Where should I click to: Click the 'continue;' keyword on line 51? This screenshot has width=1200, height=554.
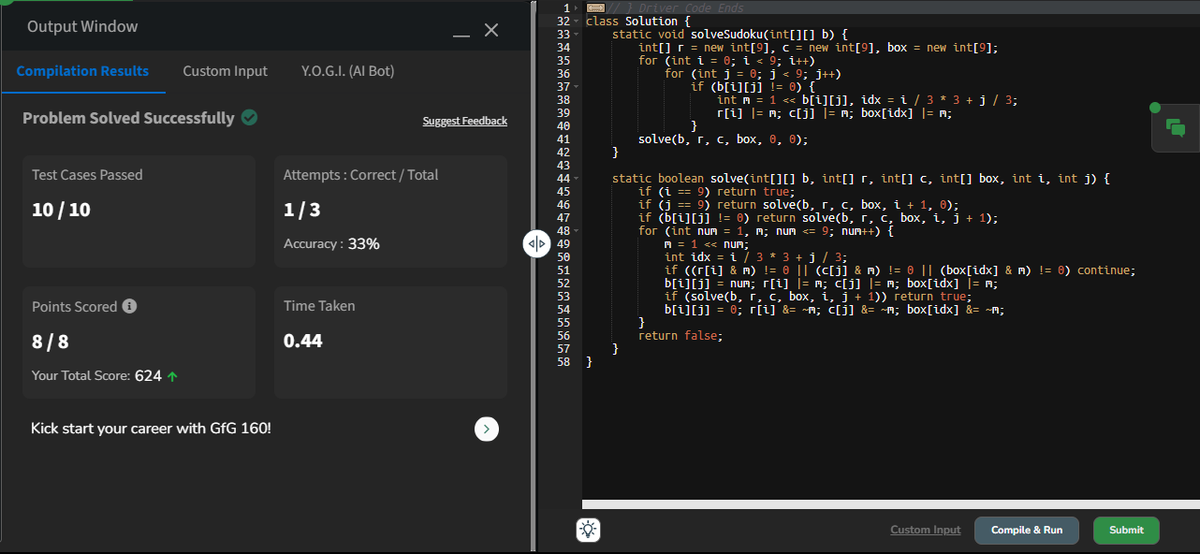coord(1107,270)
